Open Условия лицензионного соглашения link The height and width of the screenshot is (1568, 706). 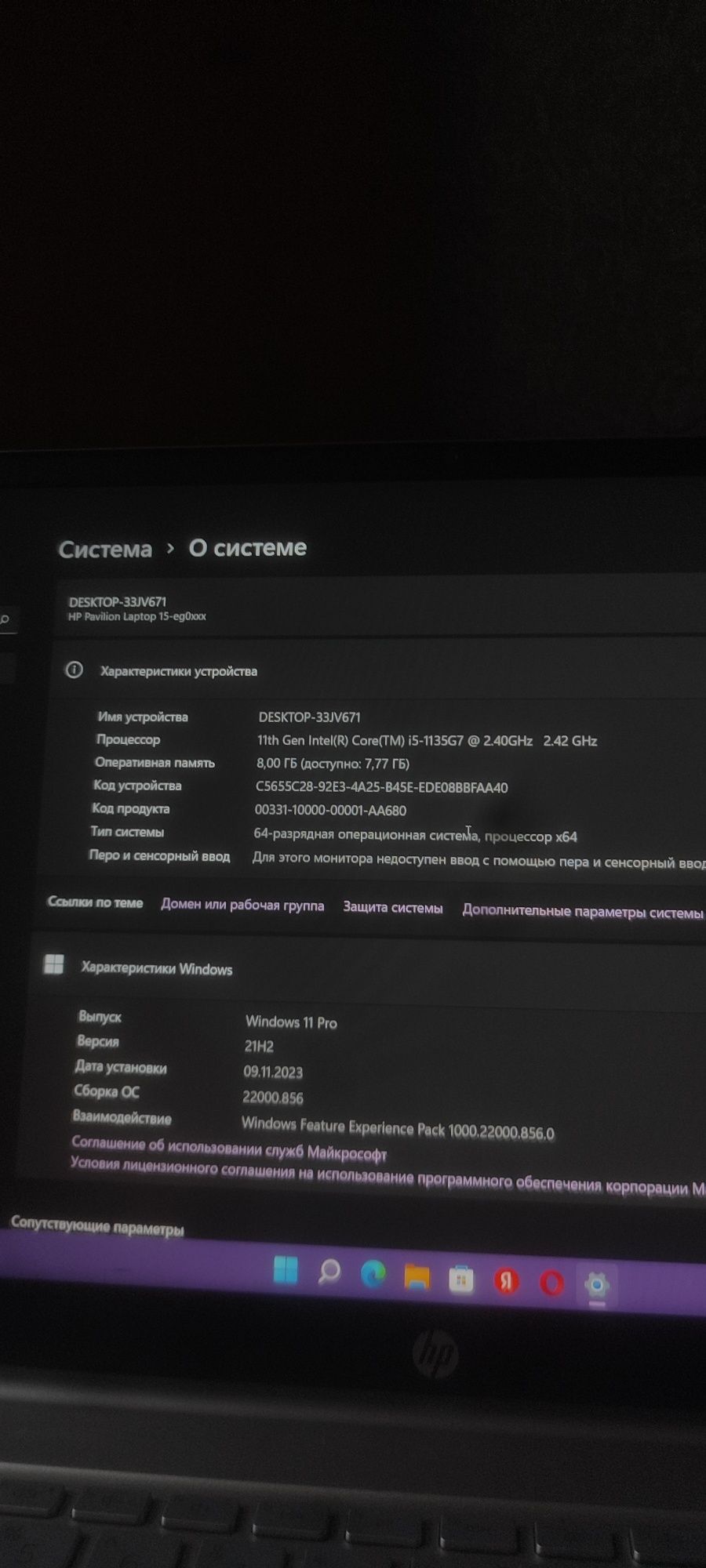coord(388,1176)
